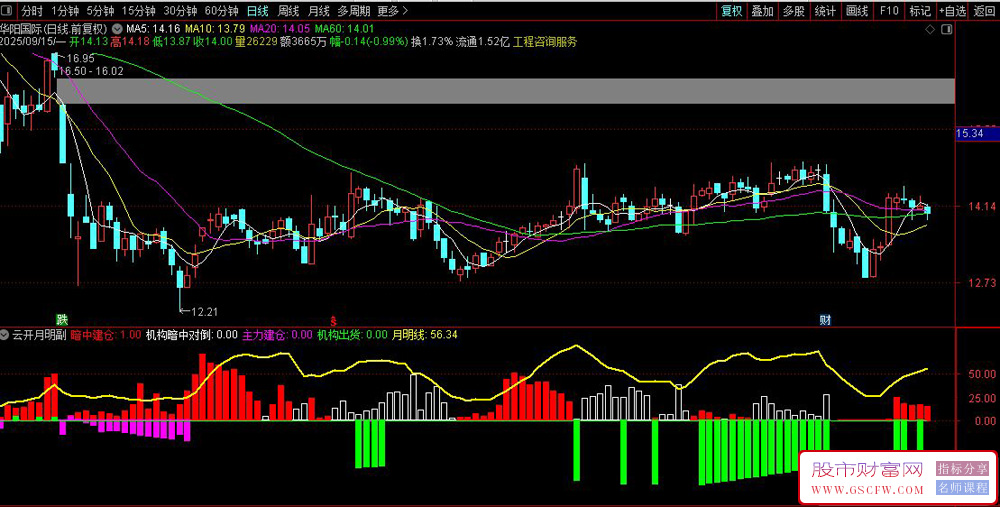The height and width of the screenshot is (507, 1000).
Task: Select the 60分钟 period tab
Action: (x=222, y=11)
